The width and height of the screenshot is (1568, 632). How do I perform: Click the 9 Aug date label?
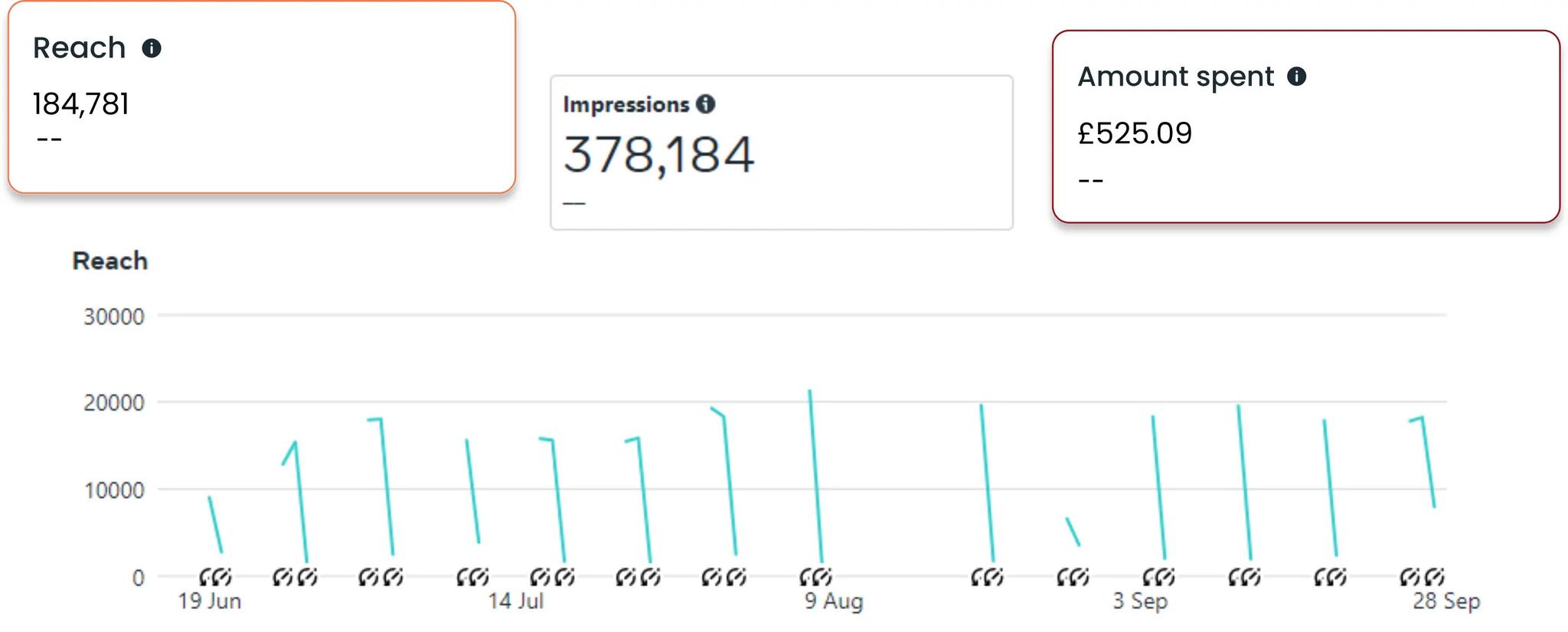[834, 601]
